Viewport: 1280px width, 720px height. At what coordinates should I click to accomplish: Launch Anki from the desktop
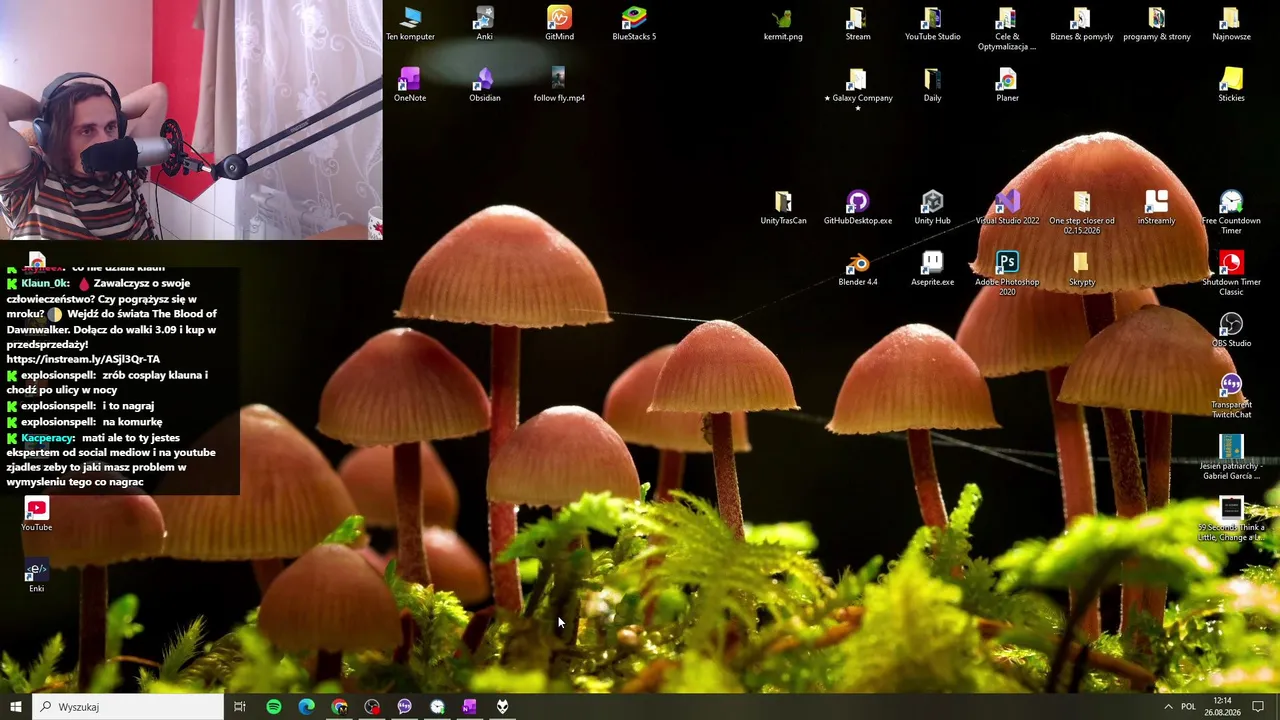484,24
